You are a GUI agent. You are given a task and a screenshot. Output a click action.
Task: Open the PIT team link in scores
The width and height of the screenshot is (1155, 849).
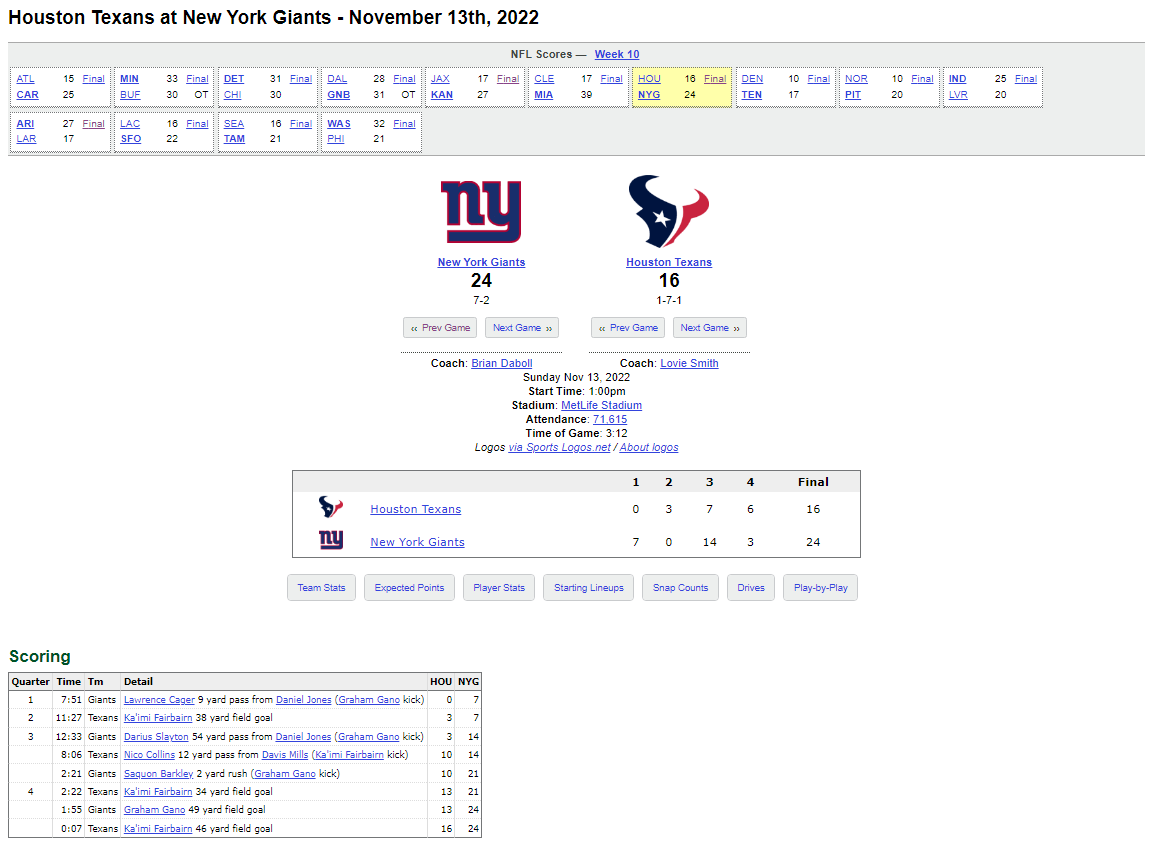(x=853, y=94)
